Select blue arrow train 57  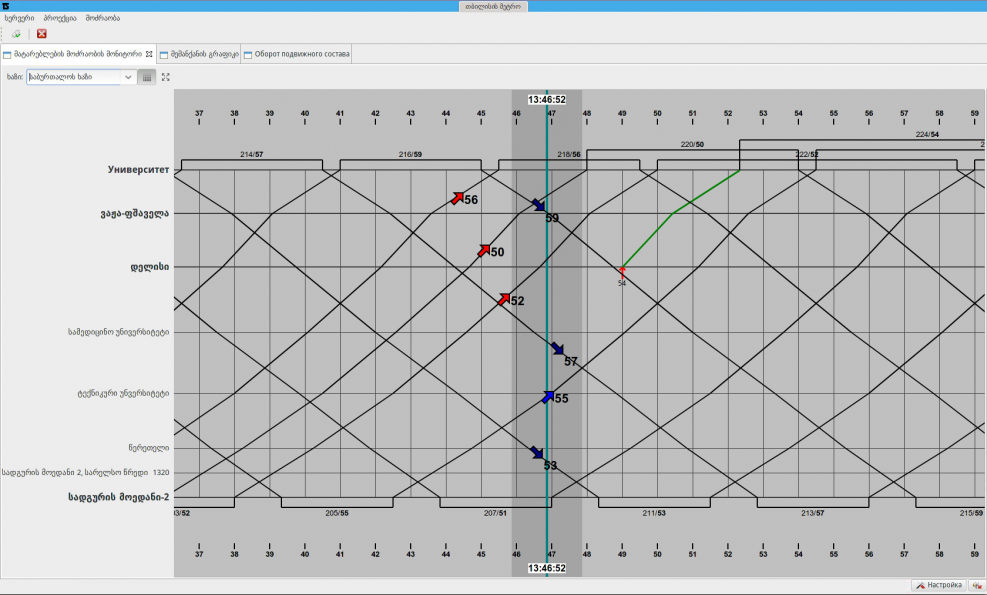pyautogui.click(x=558, y=349)
